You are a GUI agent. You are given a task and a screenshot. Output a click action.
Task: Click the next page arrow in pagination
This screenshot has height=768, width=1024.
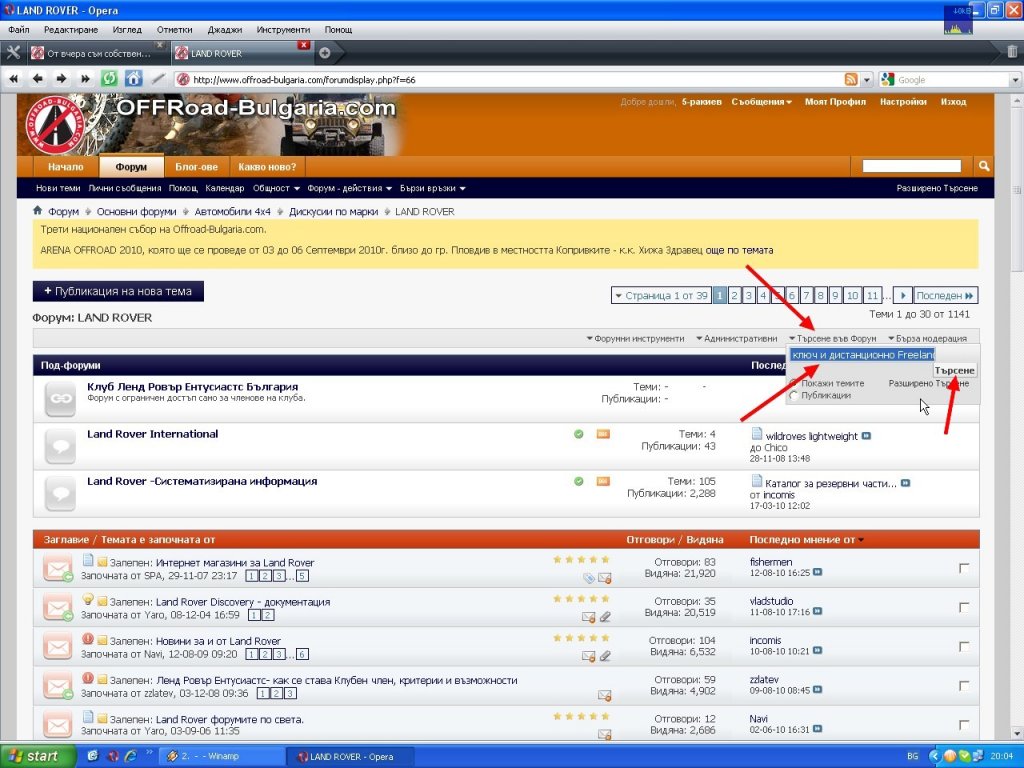pyautogui.click(x=903, y=296)
